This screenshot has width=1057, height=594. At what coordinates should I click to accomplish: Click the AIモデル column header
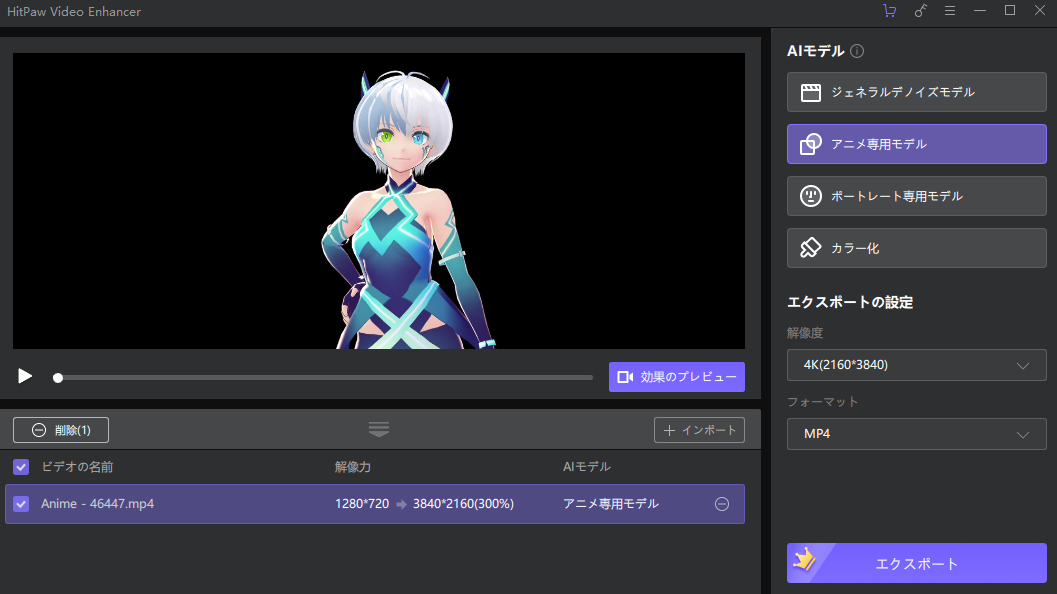coord(586,467)
